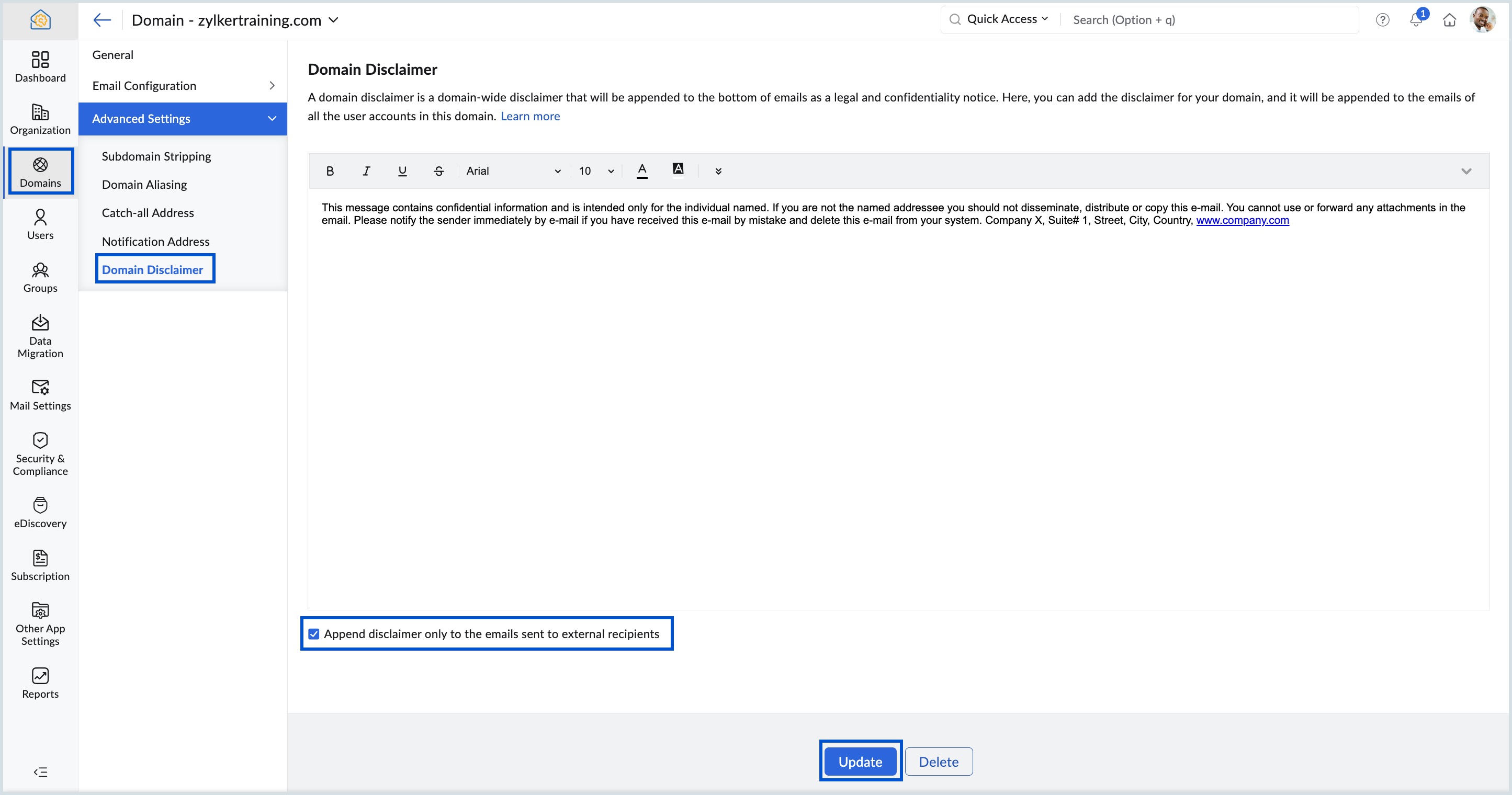The image size is (1512, 795).
Task: Open the notifications bell
Action: click(x=1416, y=20)
